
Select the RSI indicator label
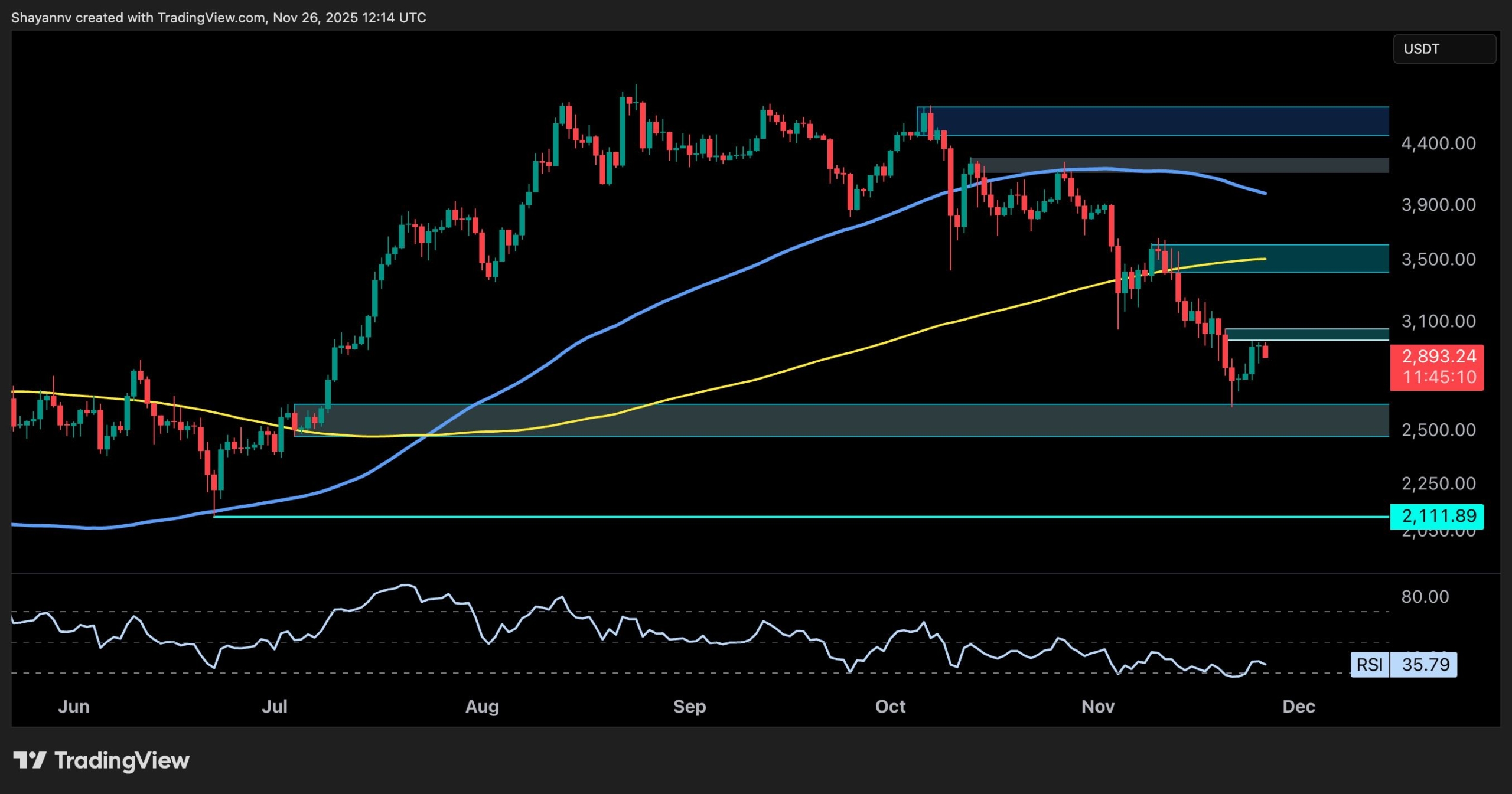tap(1371, 665)
